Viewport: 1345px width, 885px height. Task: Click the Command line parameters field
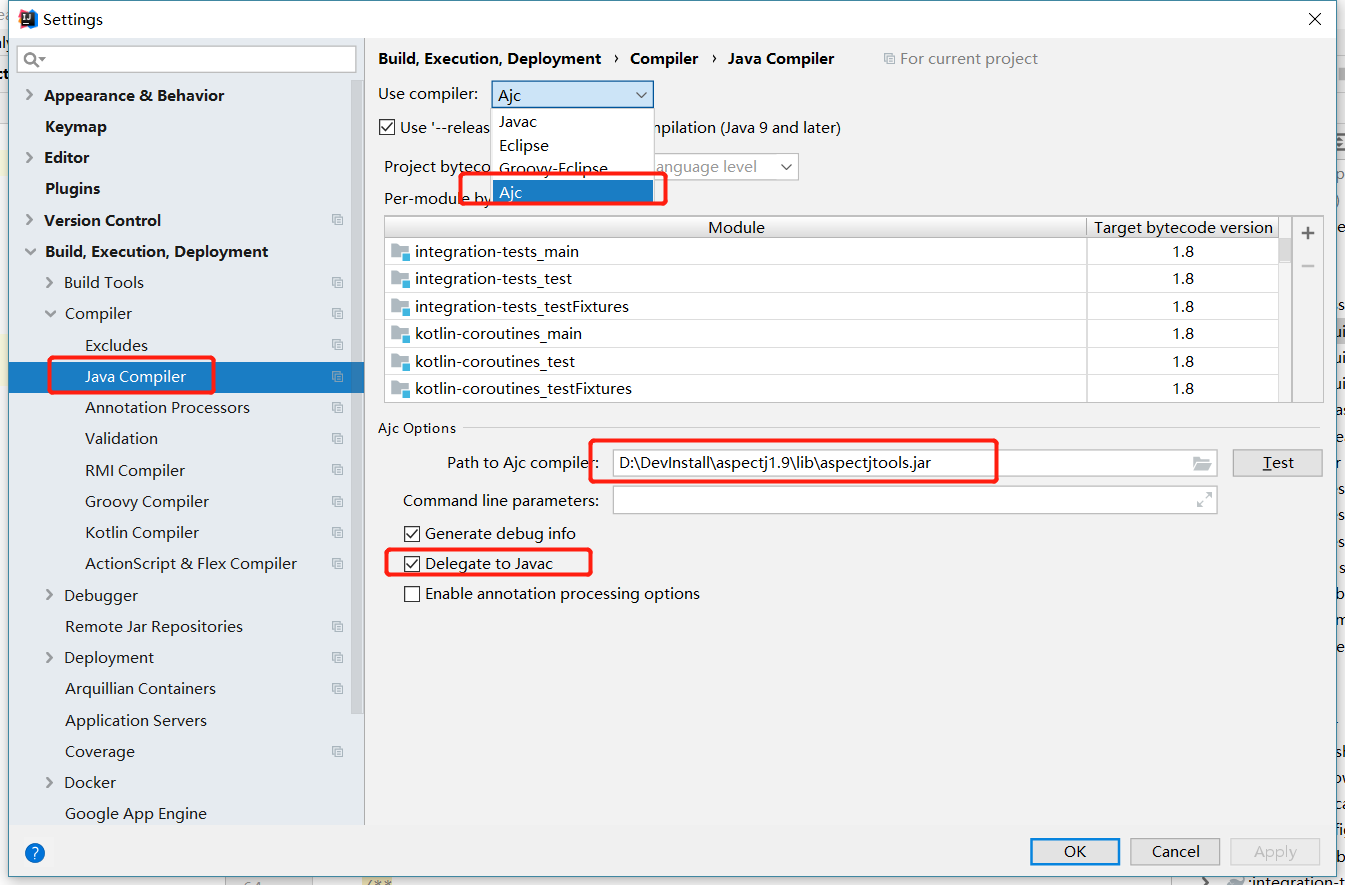915,500
